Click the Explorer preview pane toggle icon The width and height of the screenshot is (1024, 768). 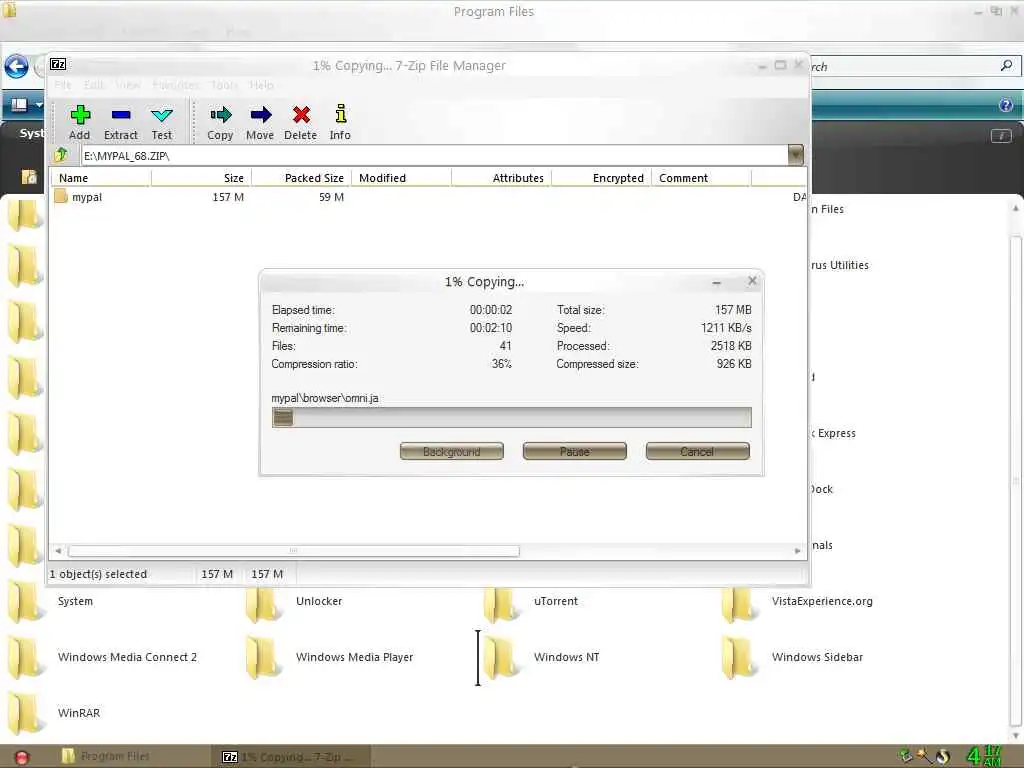[1001, 136]
